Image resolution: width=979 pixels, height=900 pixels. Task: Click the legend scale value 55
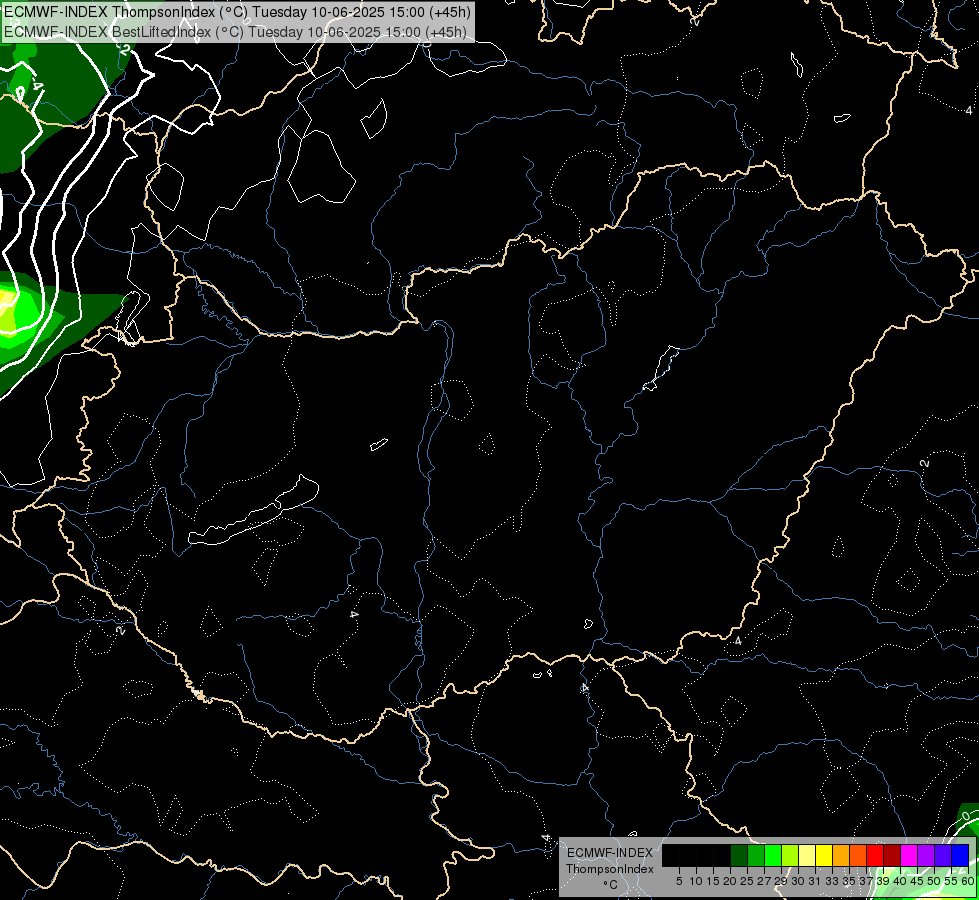coord(951,881)
